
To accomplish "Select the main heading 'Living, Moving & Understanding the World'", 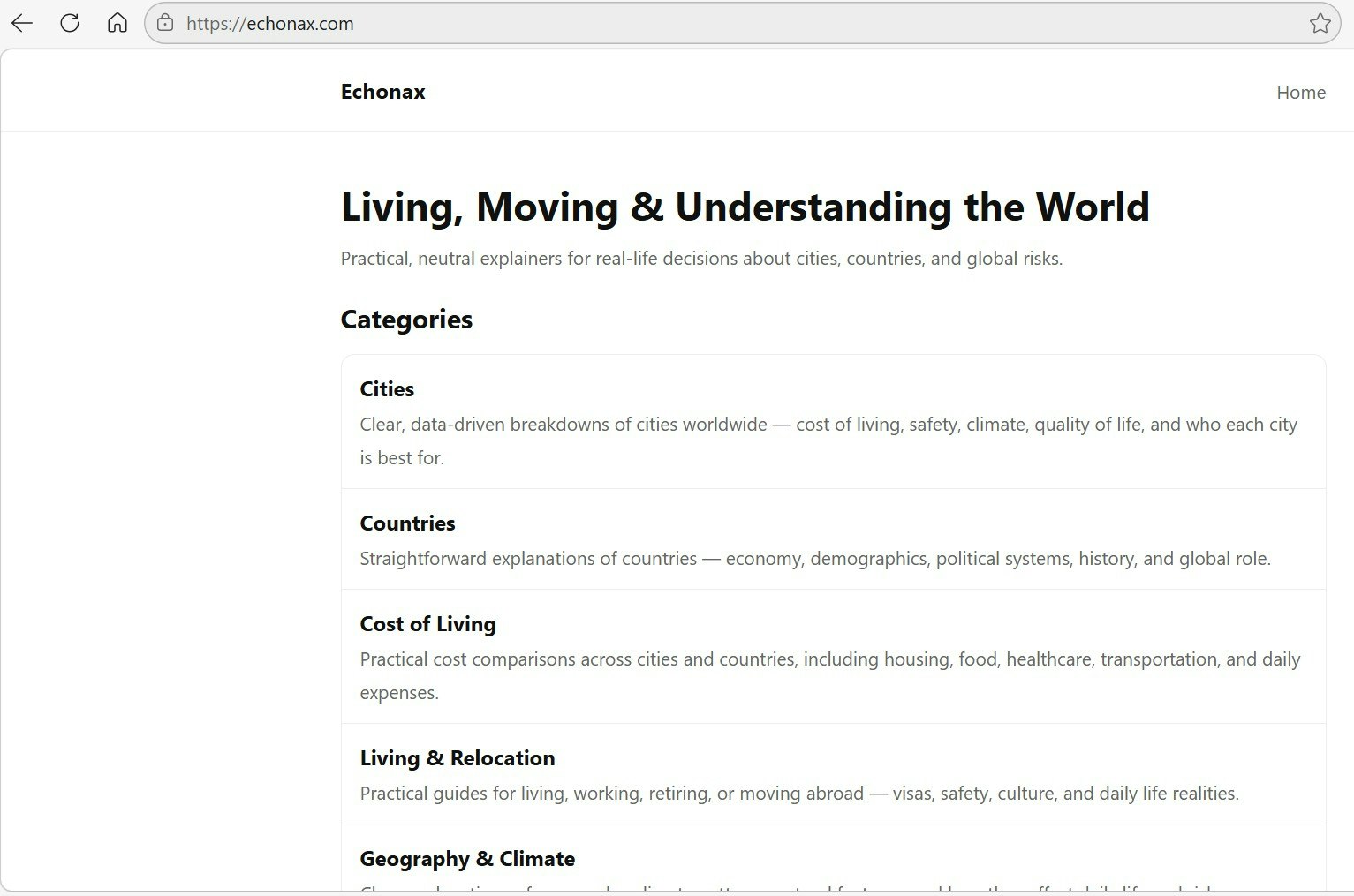I will tap(745, 207).
